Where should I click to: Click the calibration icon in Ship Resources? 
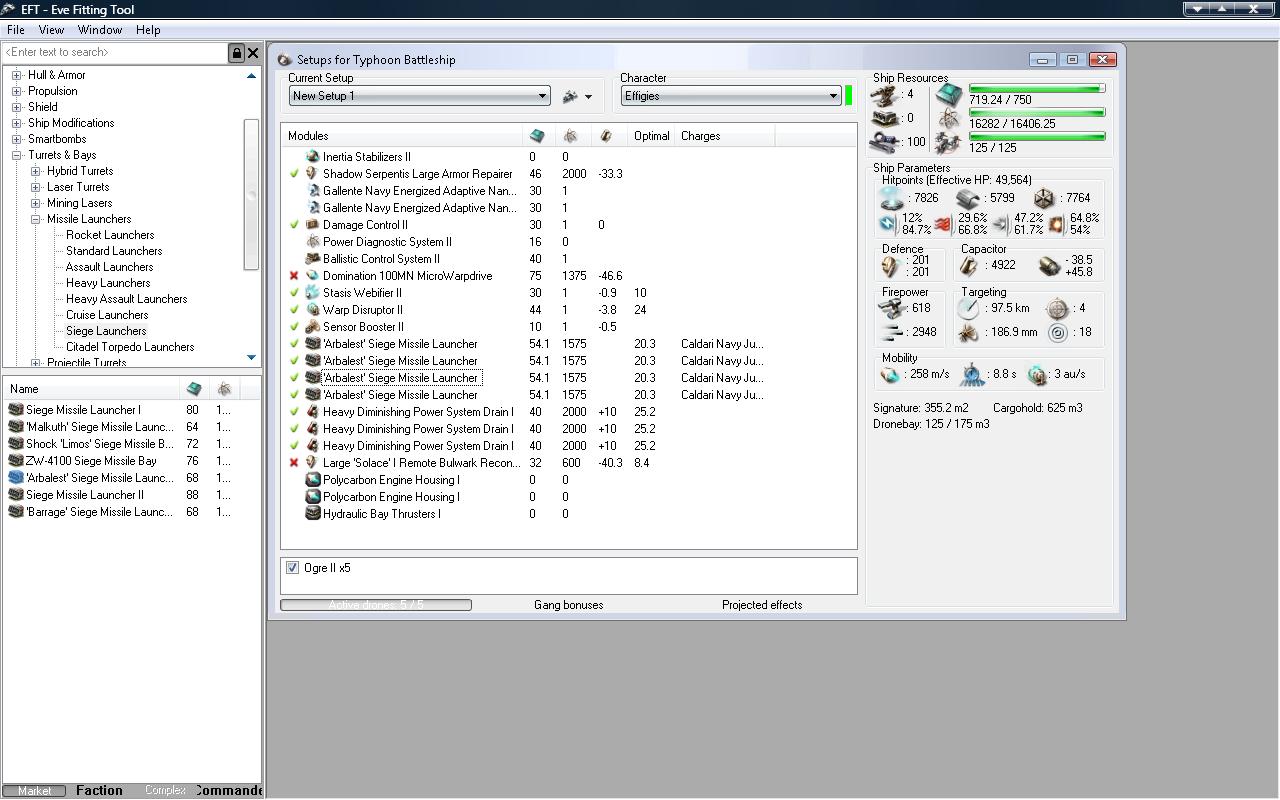point(885,141)
